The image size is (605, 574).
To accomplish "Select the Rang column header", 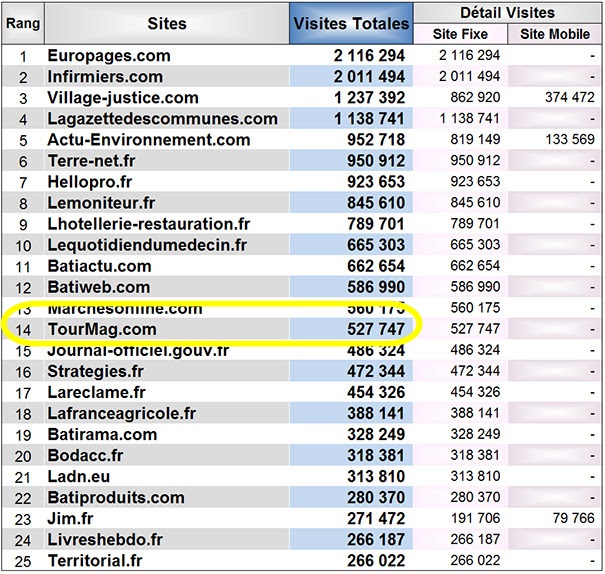I will [23, 23].
